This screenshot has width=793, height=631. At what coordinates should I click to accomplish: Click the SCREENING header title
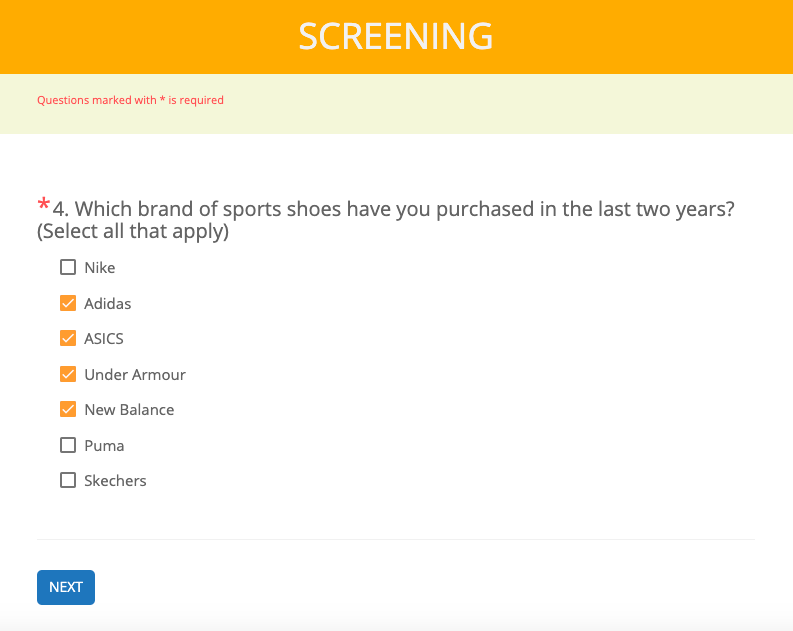pos(396,36)
